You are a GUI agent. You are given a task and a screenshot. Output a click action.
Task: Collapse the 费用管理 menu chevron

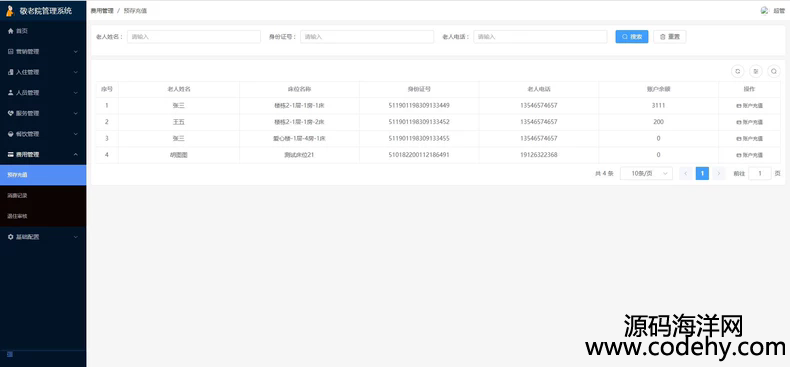[76, 154]
